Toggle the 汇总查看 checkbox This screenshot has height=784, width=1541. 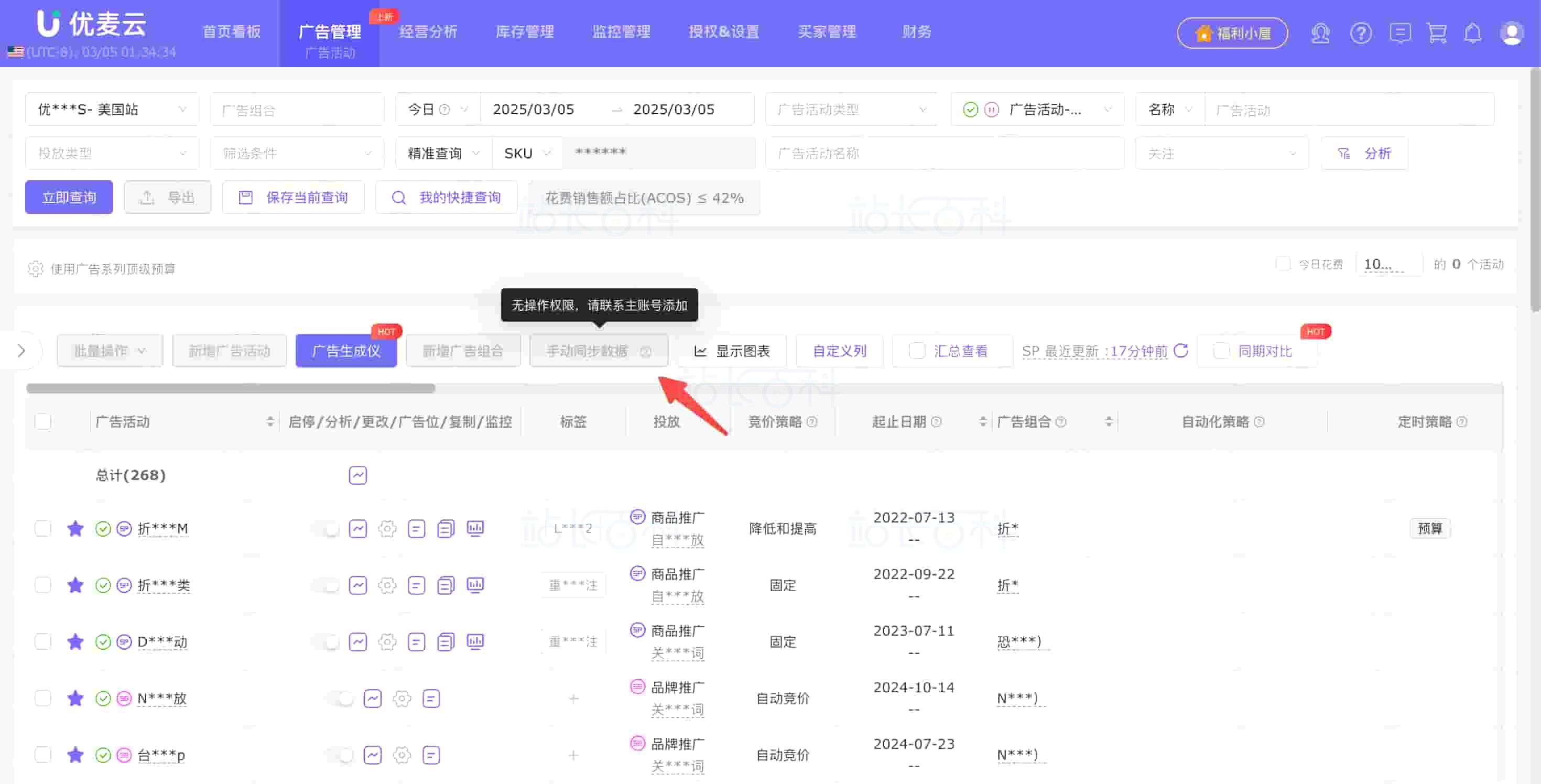click(x=917, y=351)
